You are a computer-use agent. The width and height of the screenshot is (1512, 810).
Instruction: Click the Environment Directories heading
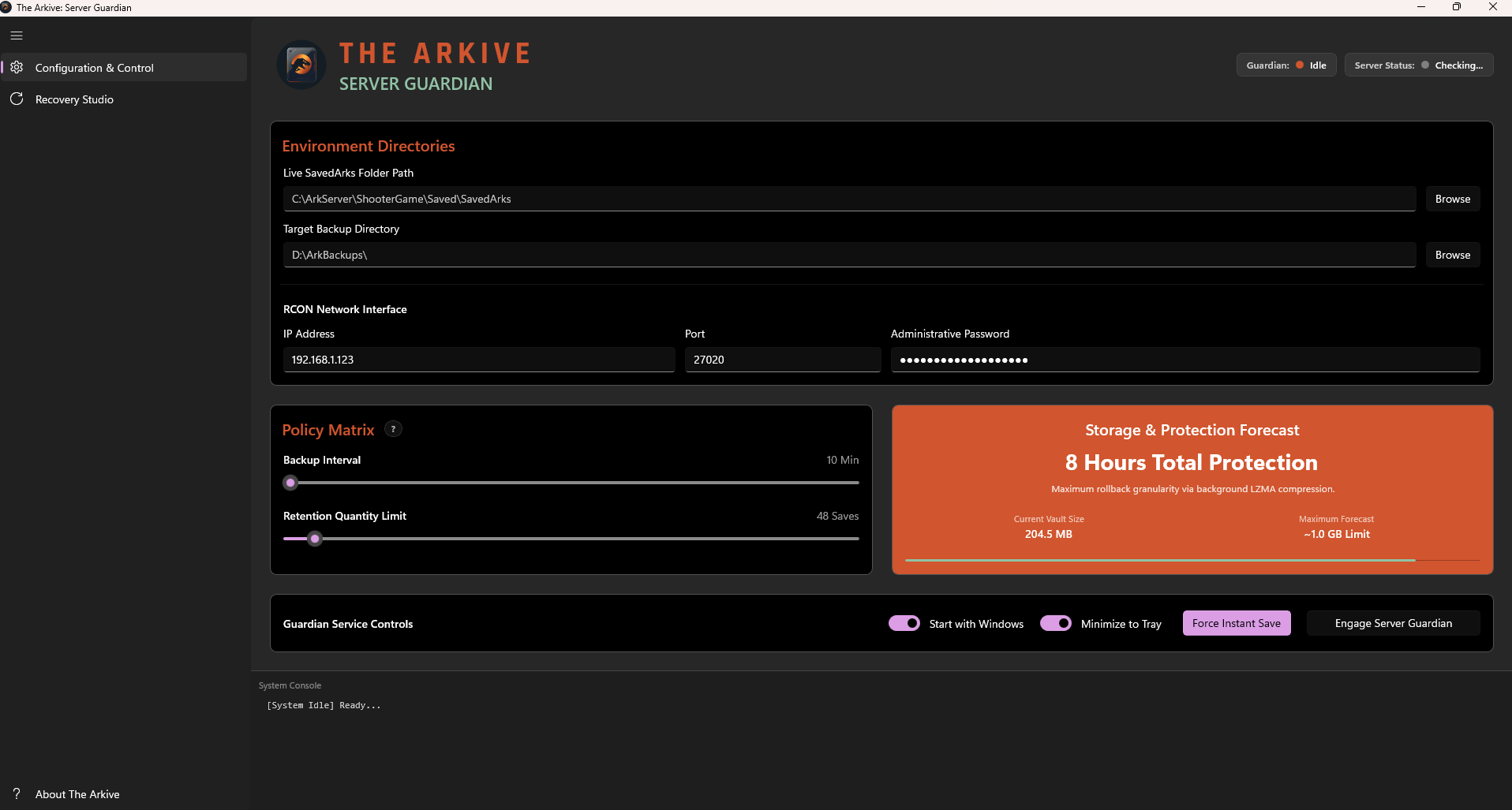369,146
